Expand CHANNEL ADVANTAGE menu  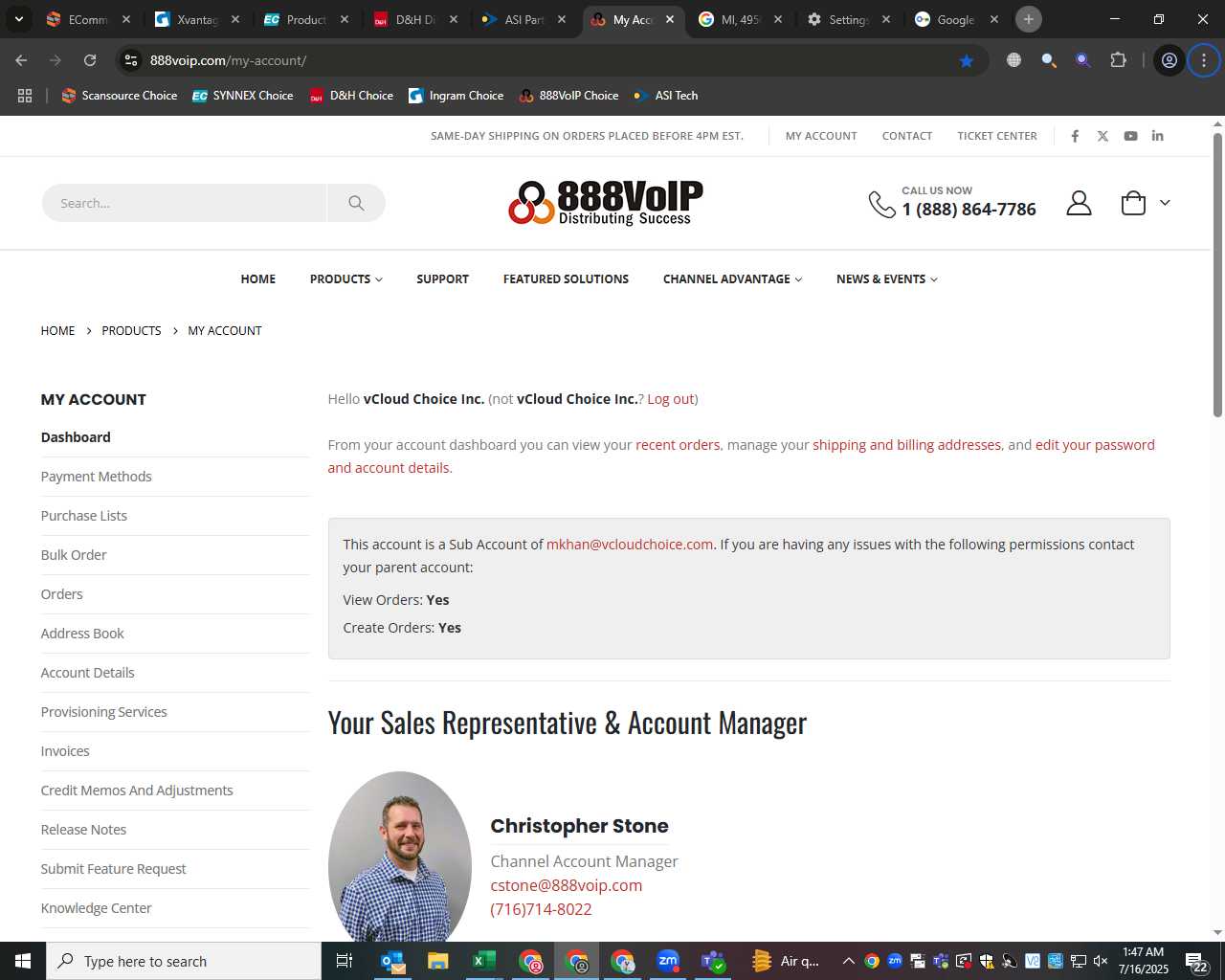[x=732, y=279]
